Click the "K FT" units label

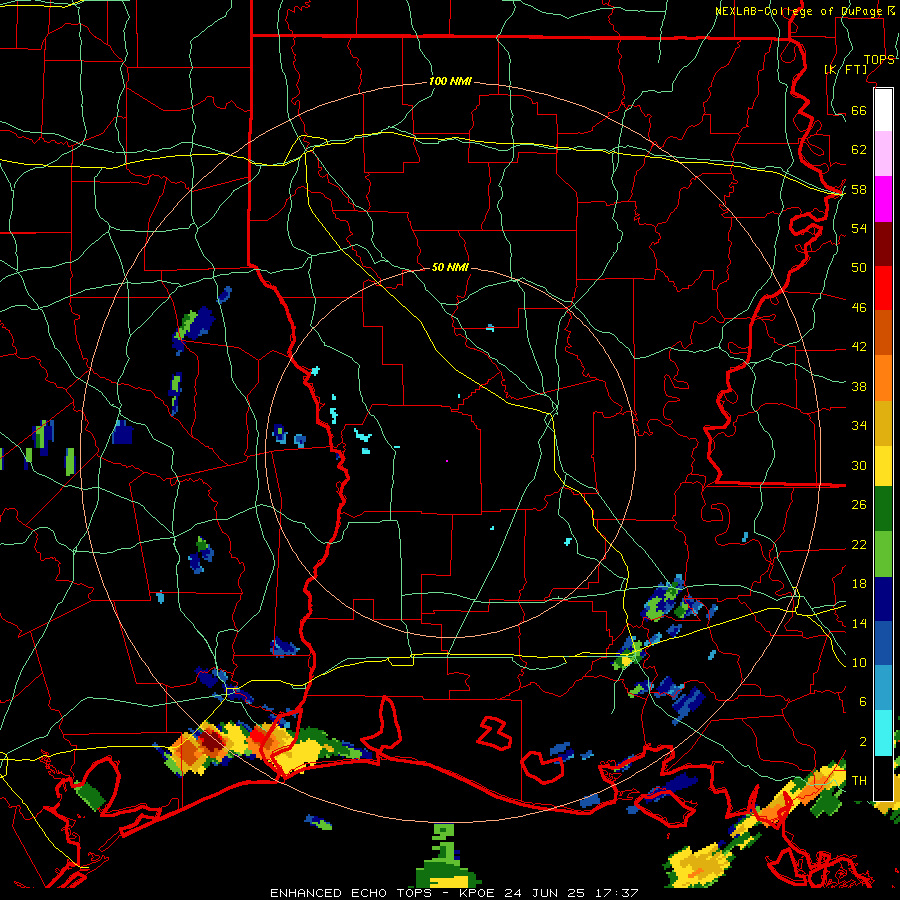point(845,69)
